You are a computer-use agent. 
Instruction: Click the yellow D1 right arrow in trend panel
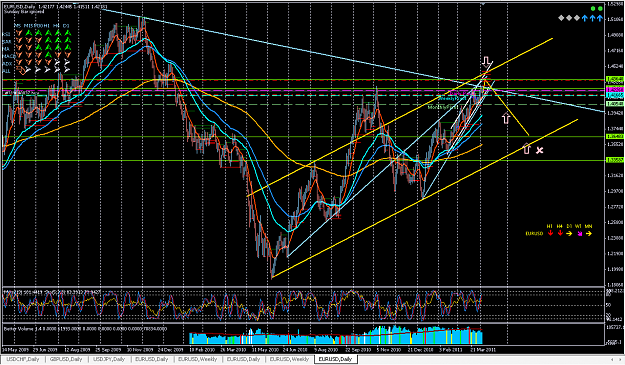coord(570,233)
